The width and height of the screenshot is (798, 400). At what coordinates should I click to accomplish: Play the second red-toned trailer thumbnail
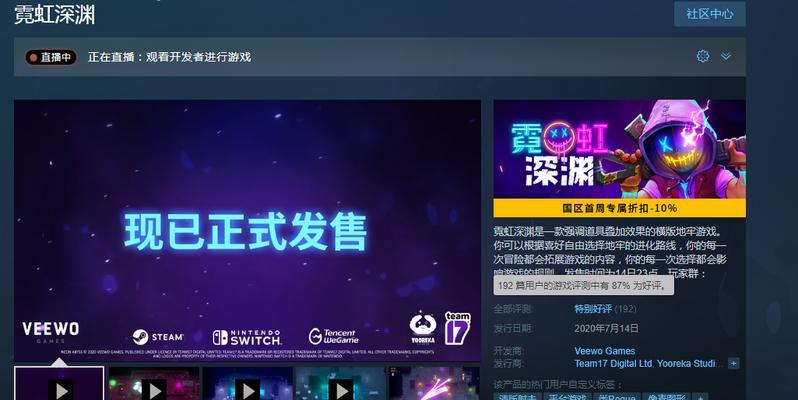pyautogui.click(x=154, y=384)
